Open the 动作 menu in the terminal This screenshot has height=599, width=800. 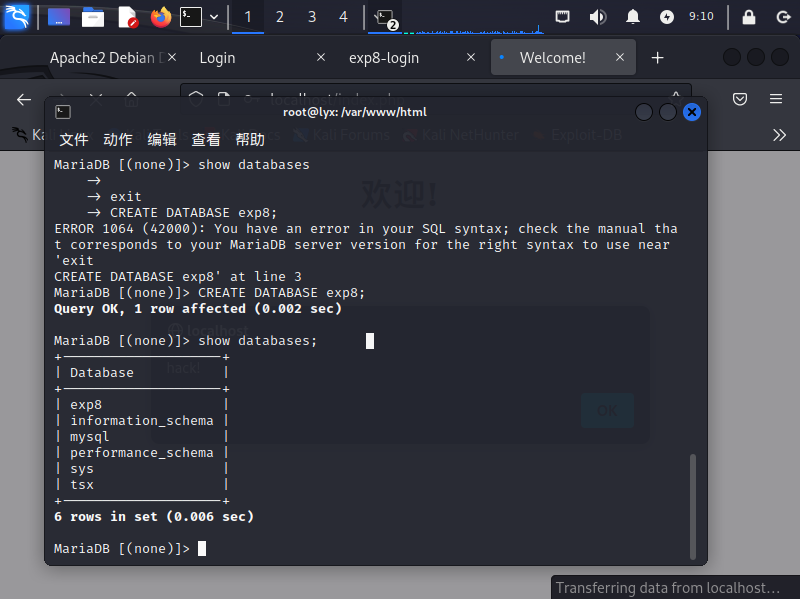pos(118,139)
